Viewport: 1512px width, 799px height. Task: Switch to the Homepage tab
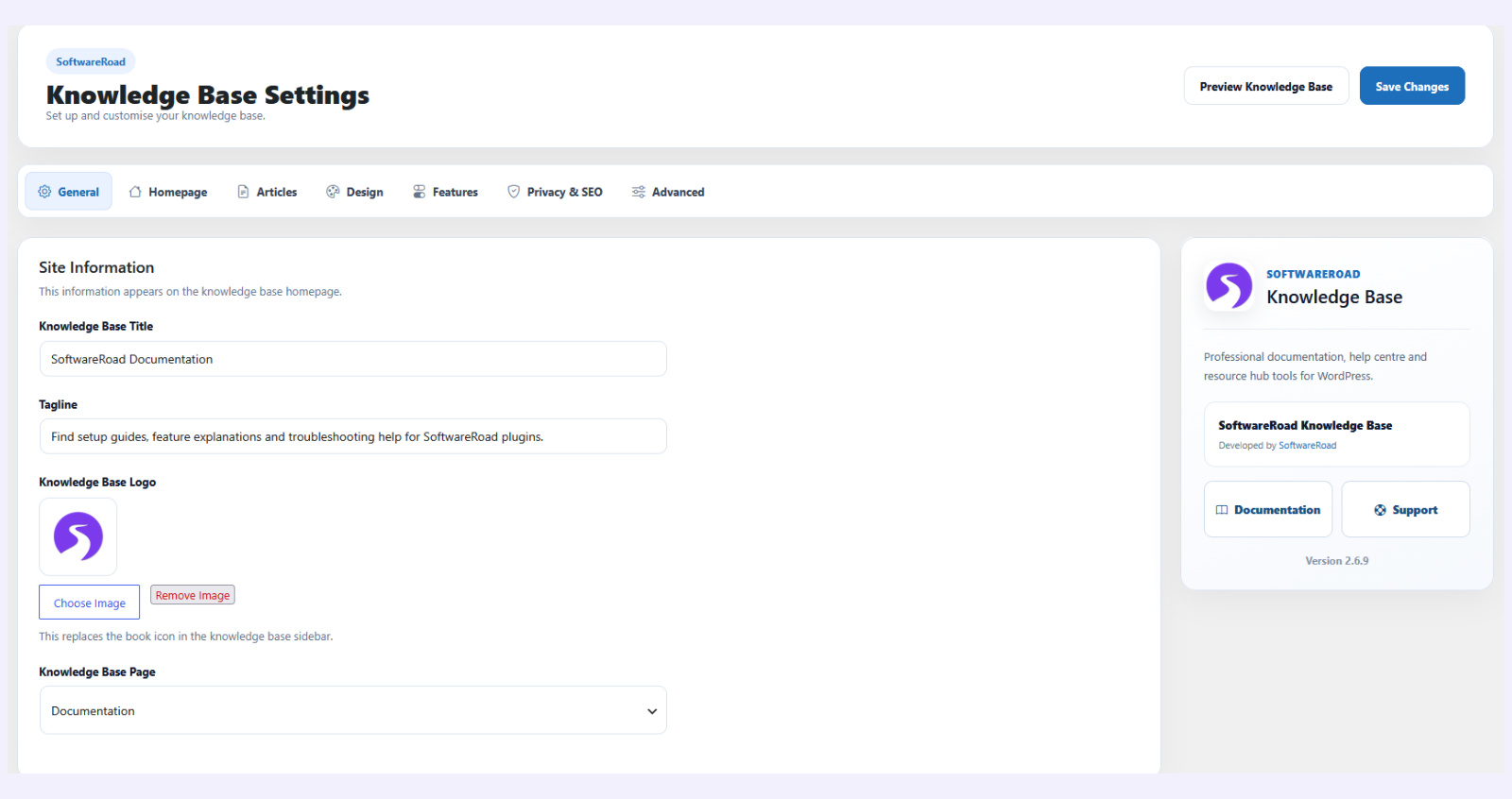[168, 192]
